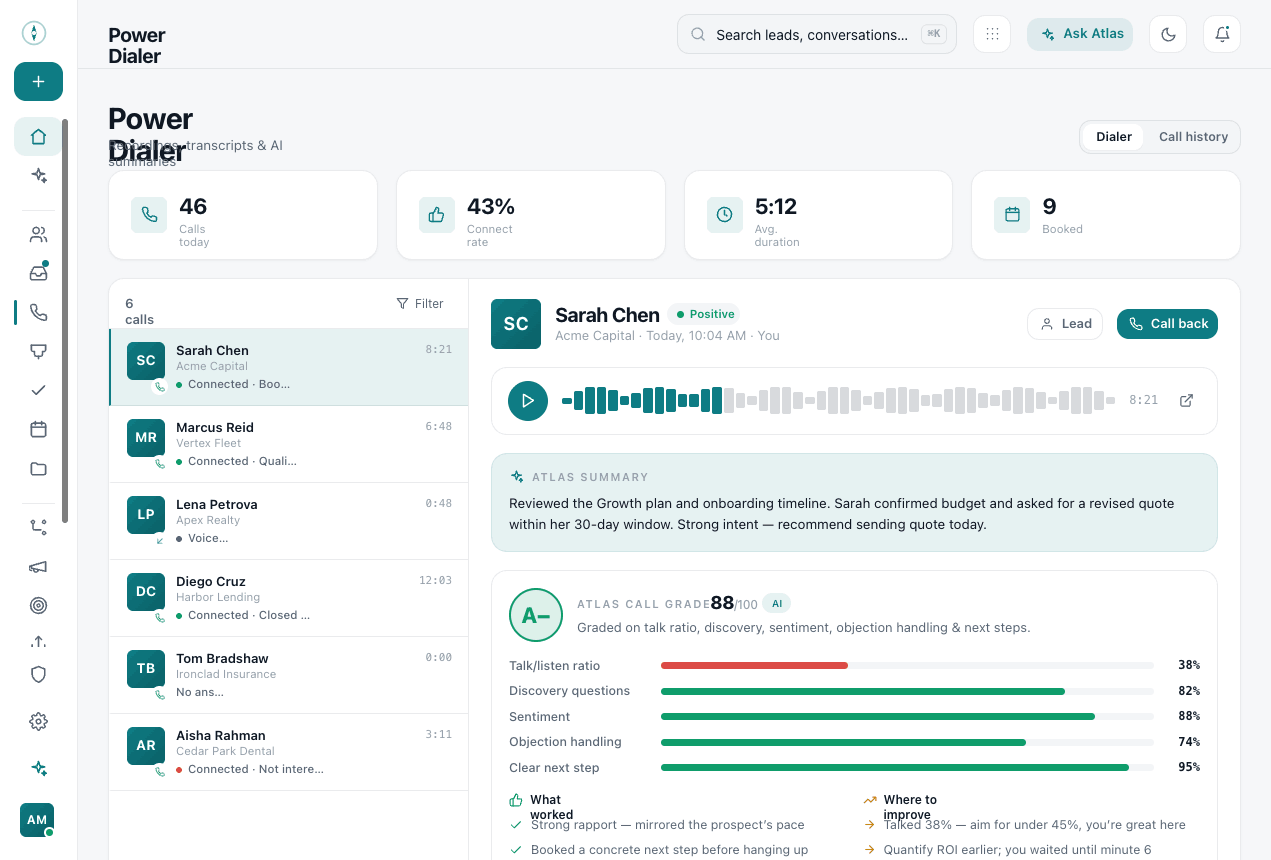Open notifications bell icon
The image size is (1271, 860).
pos(1222,34)
